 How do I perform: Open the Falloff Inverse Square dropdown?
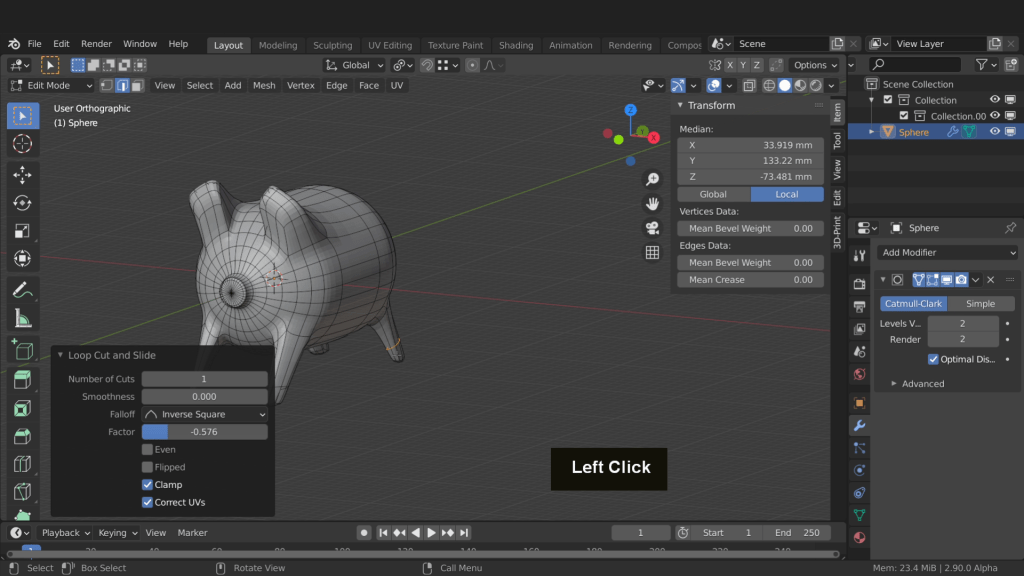point(205,414)
